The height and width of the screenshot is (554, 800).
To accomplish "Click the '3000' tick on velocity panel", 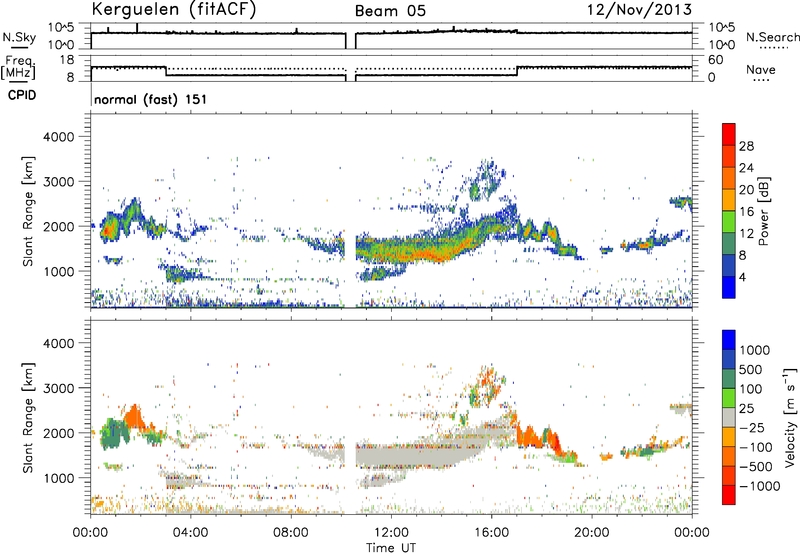I will (59, 388).
